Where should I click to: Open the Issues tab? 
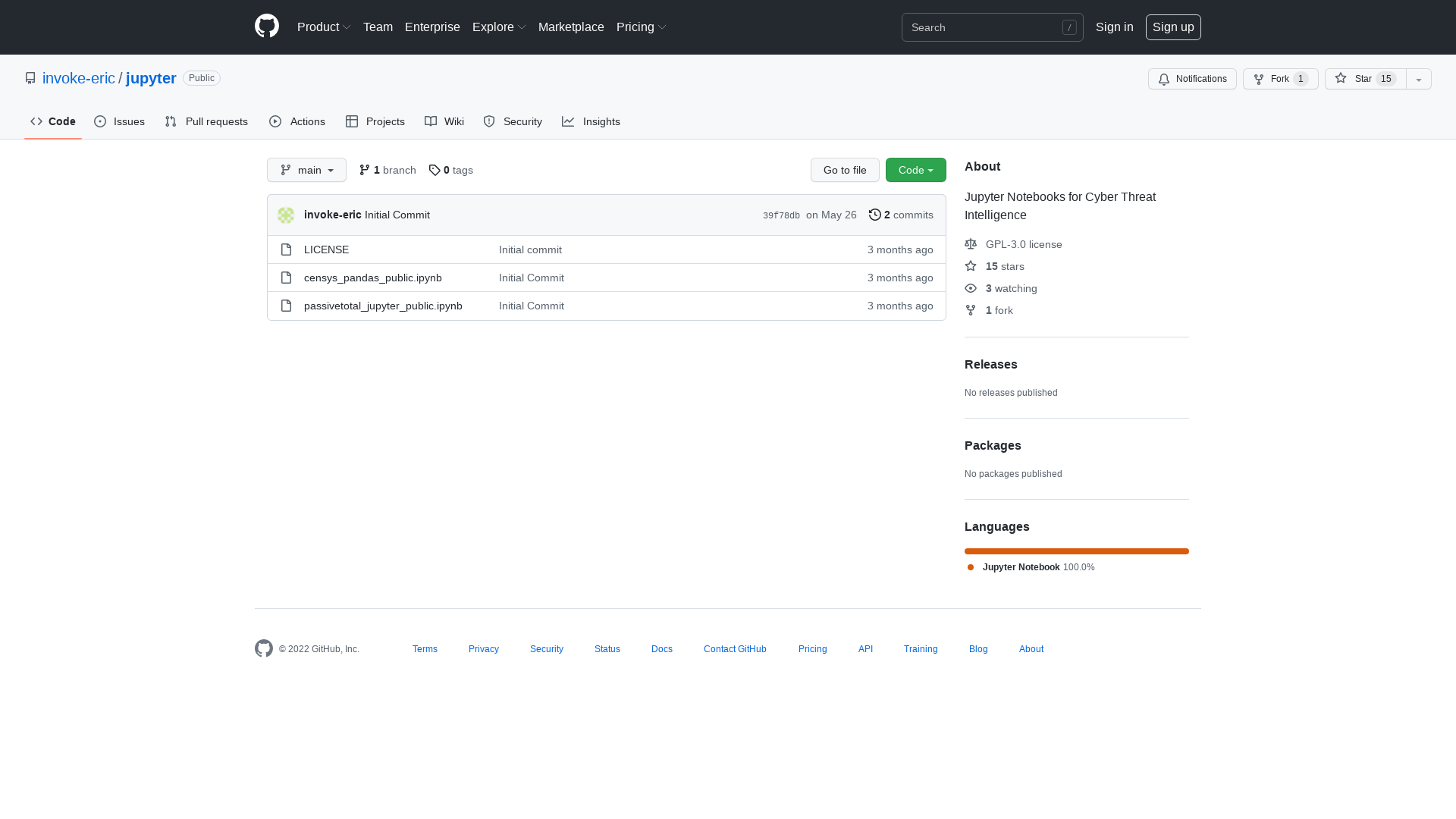click(x=120, y=121)
